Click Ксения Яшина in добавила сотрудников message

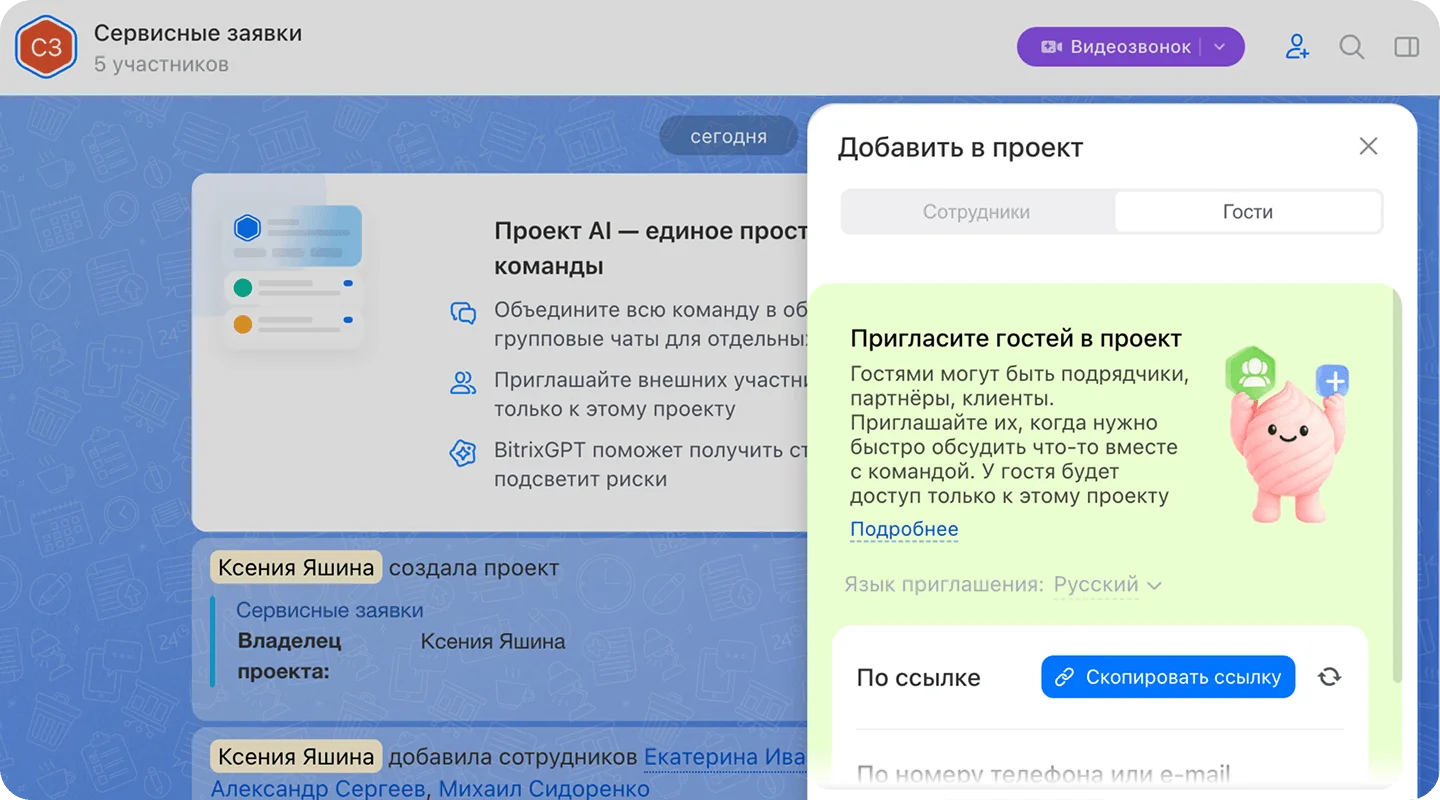296,757
